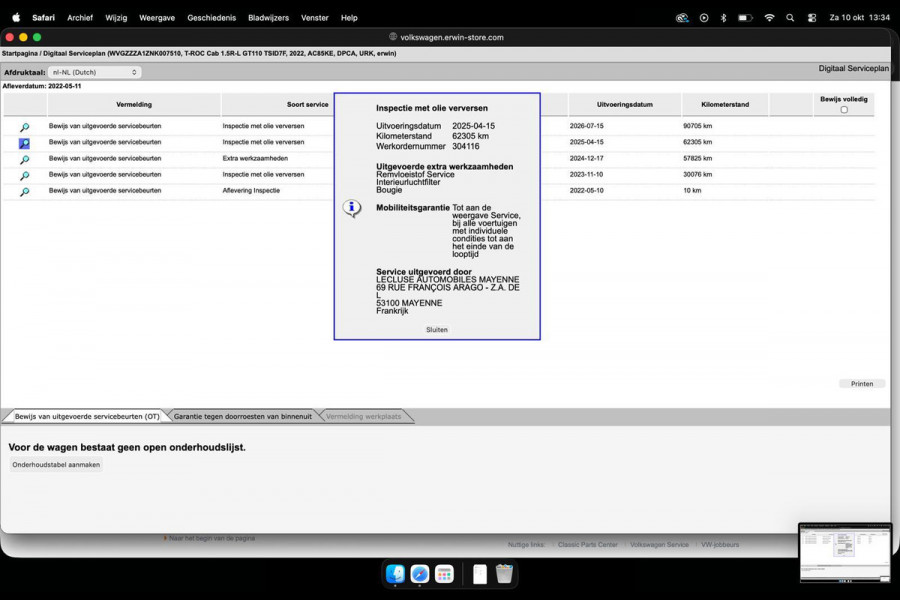This screenshot has height=600, width=900.
Task: Visit the Volkswagen Service link
Action: point(660,544)
